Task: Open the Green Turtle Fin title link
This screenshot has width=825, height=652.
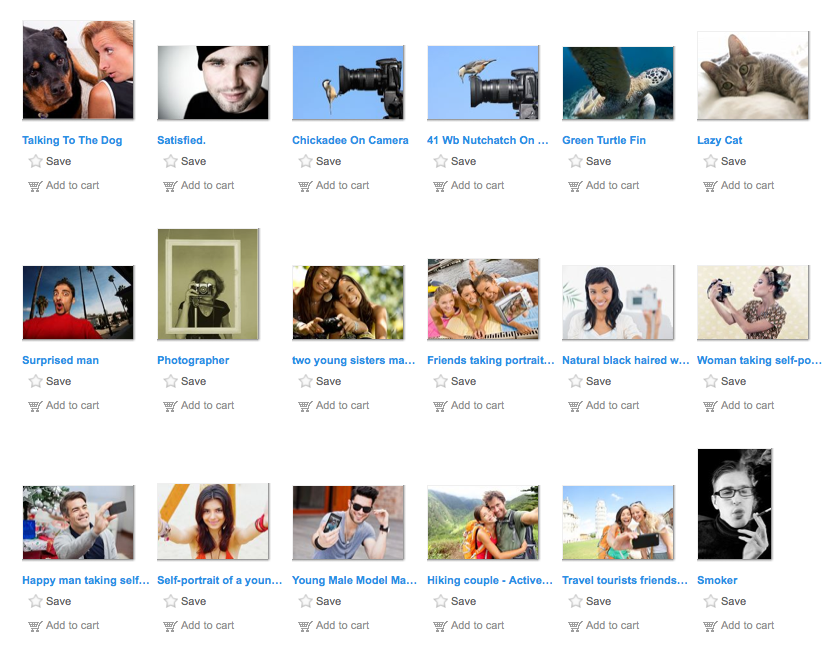Action: (604, 141)
